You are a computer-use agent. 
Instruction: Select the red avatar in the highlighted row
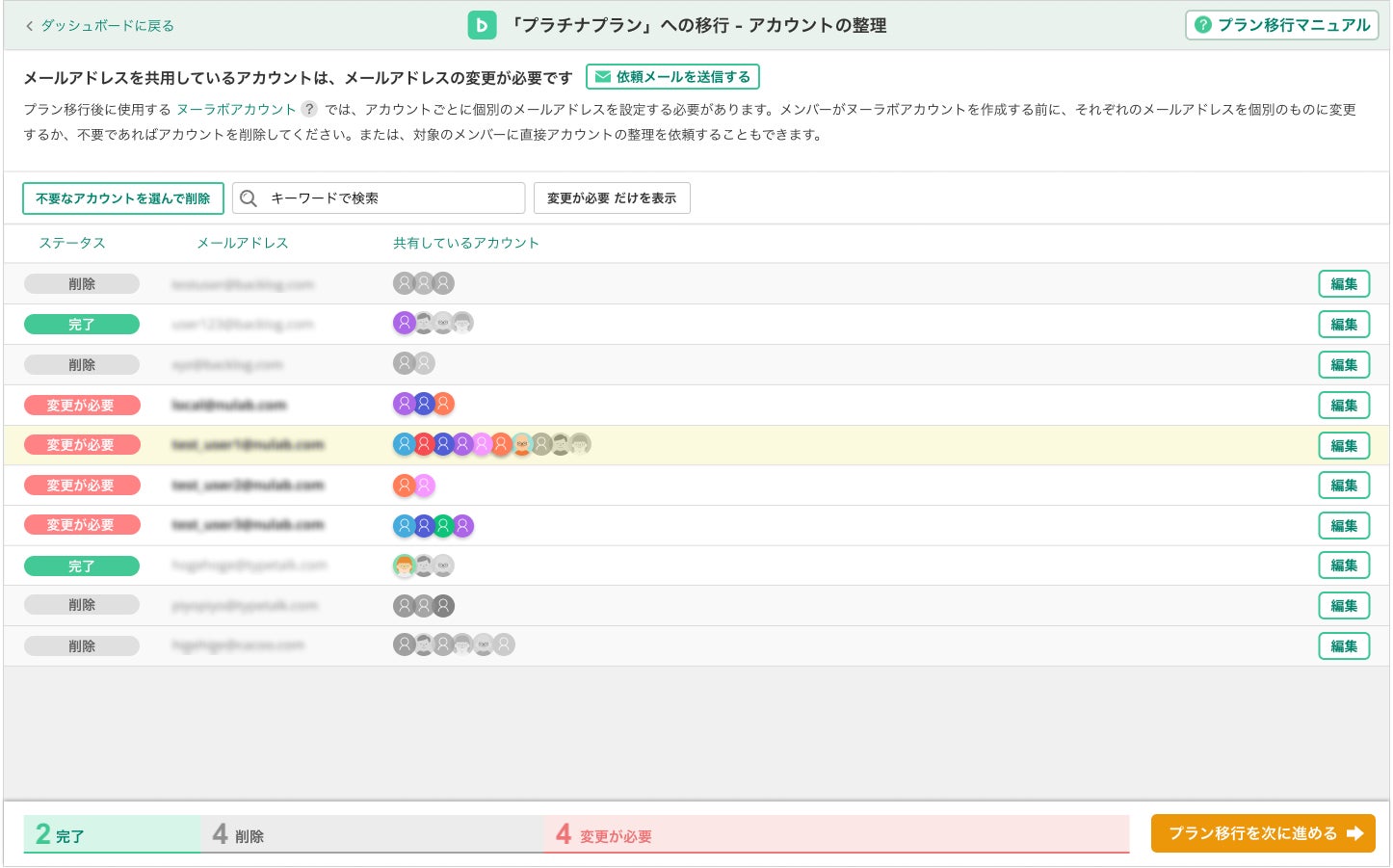click(424, 444)
